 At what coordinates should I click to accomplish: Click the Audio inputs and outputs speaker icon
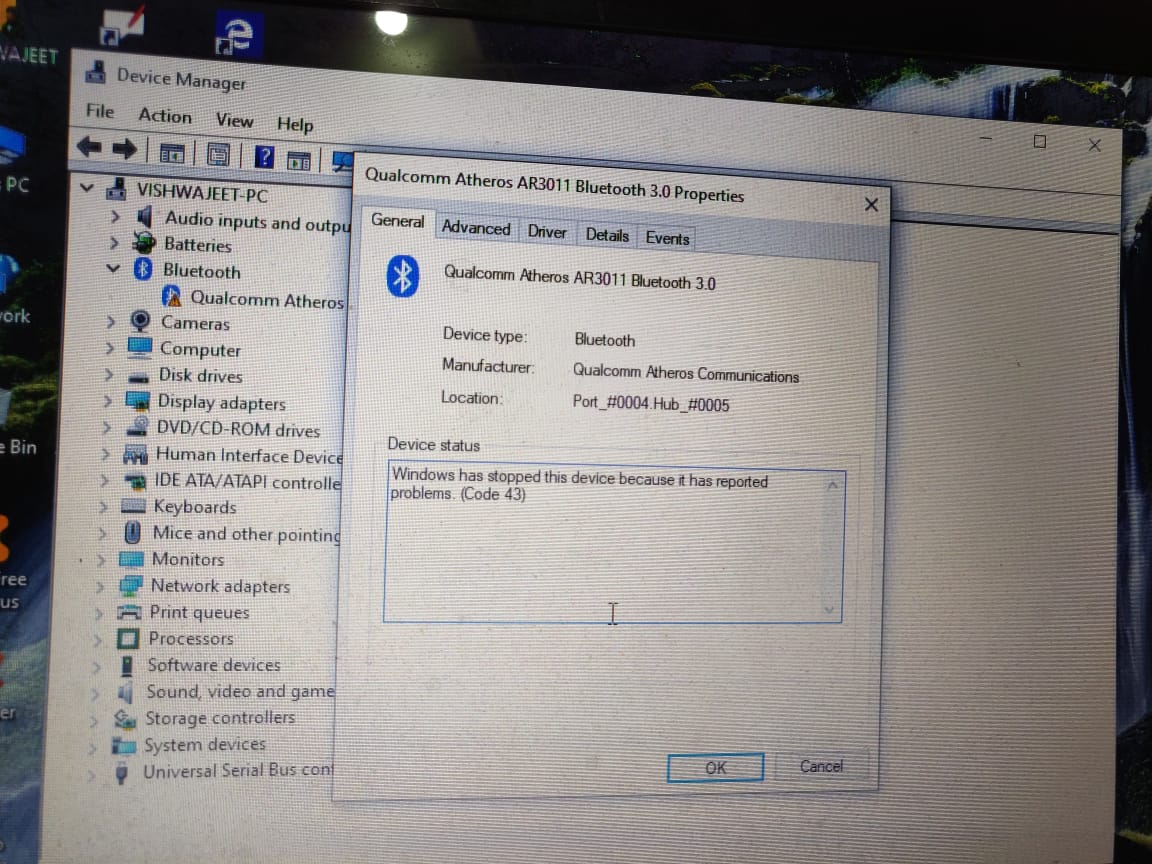(x=144, y=216)
